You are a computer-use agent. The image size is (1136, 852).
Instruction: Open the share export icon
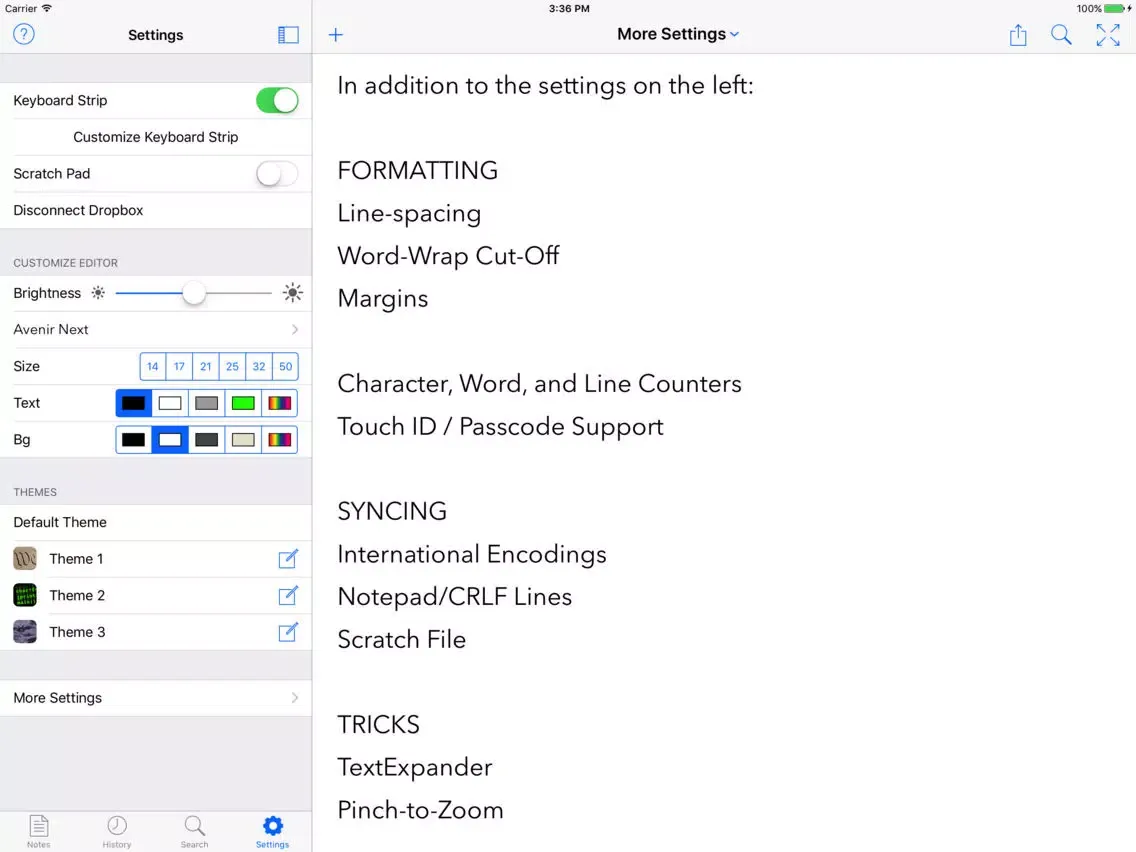[x=1018, y=34]
